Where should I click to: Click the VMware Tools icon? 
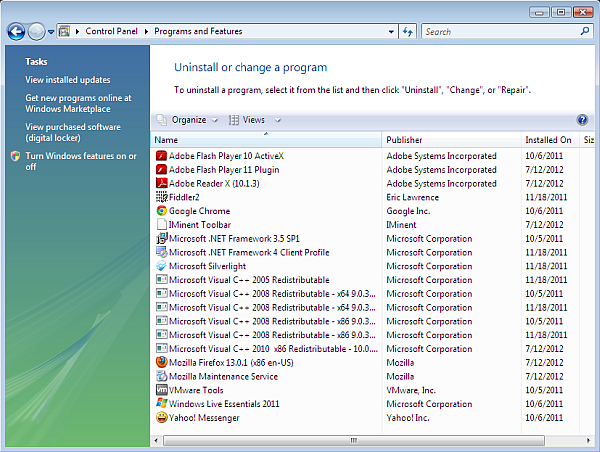point(161,390)
